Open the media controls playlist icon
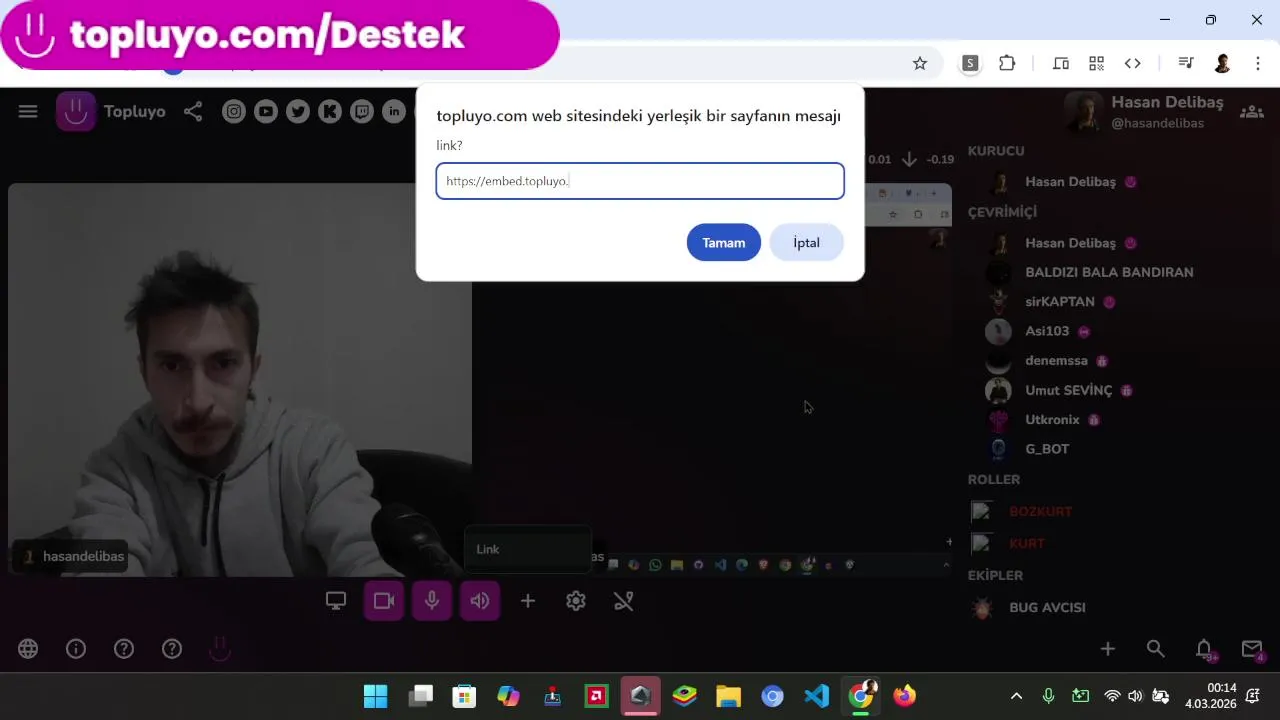1280x720 pixels. (x=1186, y=63)
